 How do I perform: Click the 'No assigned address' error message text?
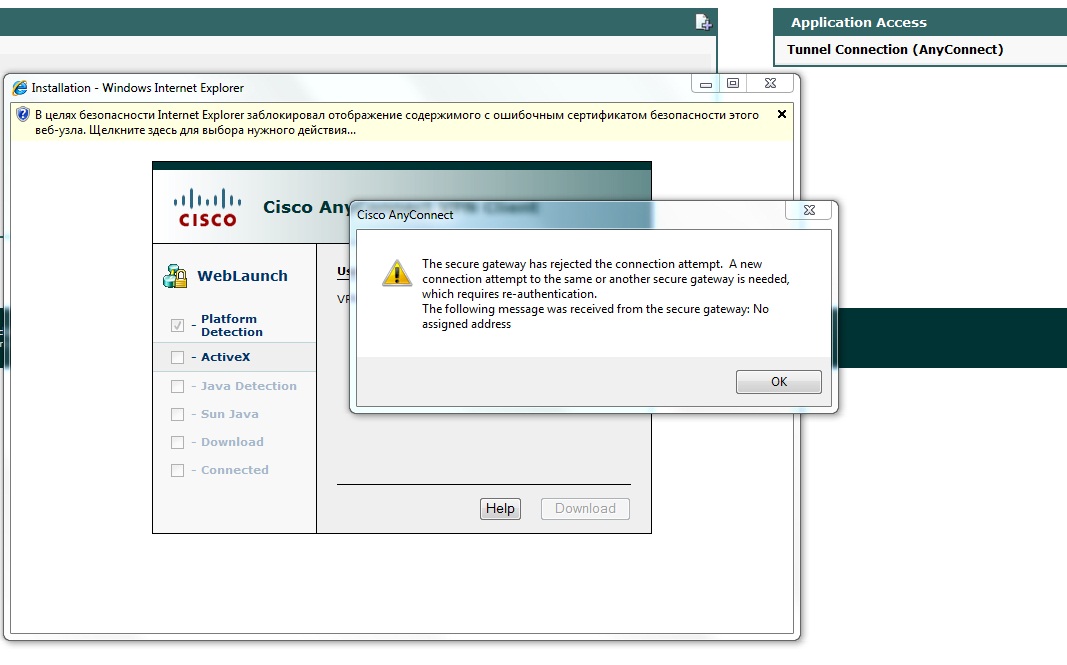pyautogui.click(x=595, y=317)
